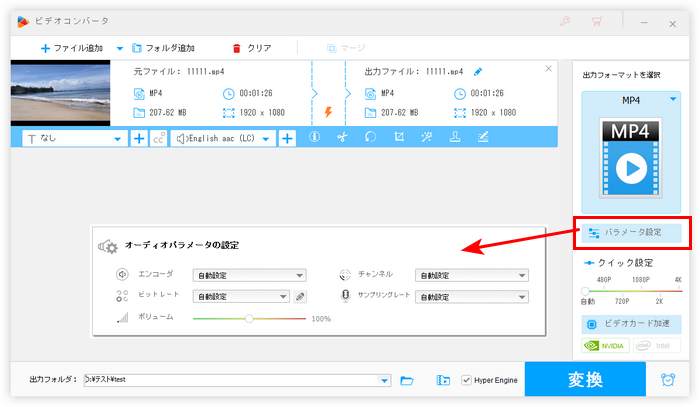Show file info with the info icon
The width and height of the screenshot is (700, 407).
(x=314, y=137)
